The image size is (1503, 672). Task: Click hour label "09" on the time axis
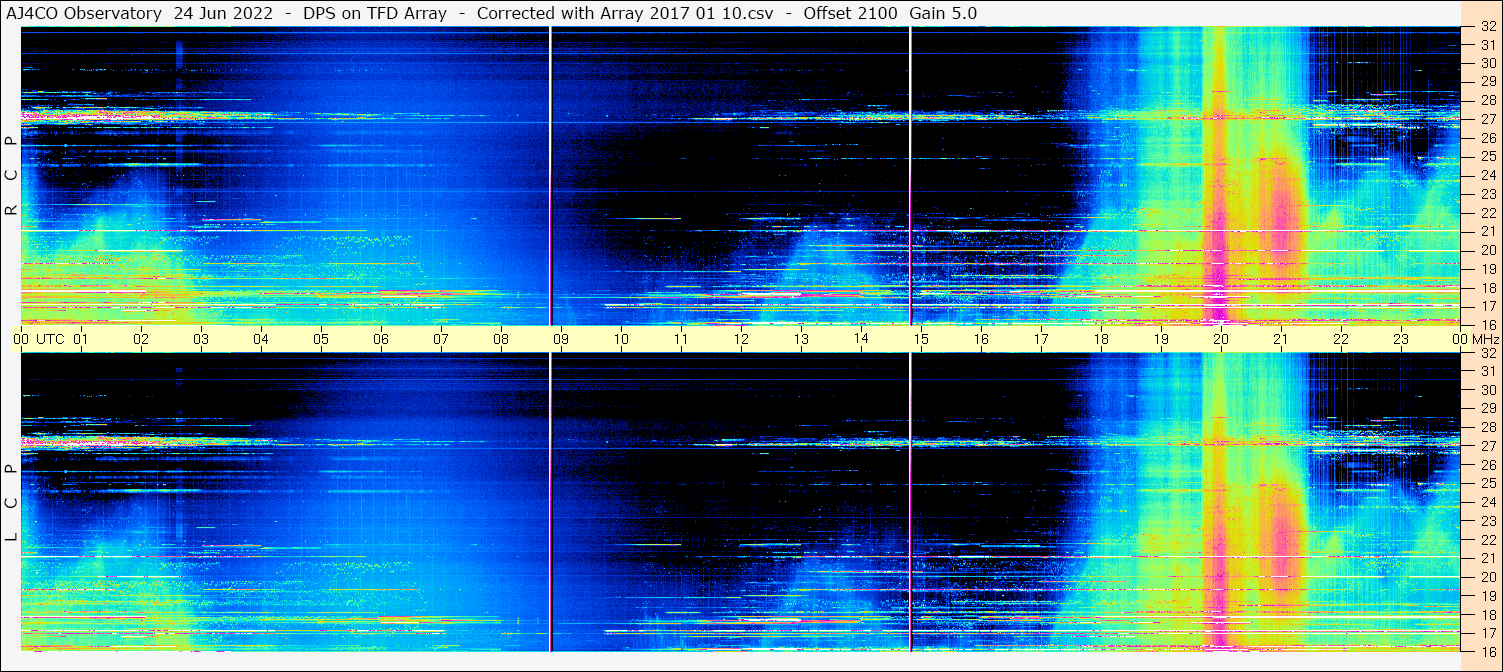click(x=561, y=339)
